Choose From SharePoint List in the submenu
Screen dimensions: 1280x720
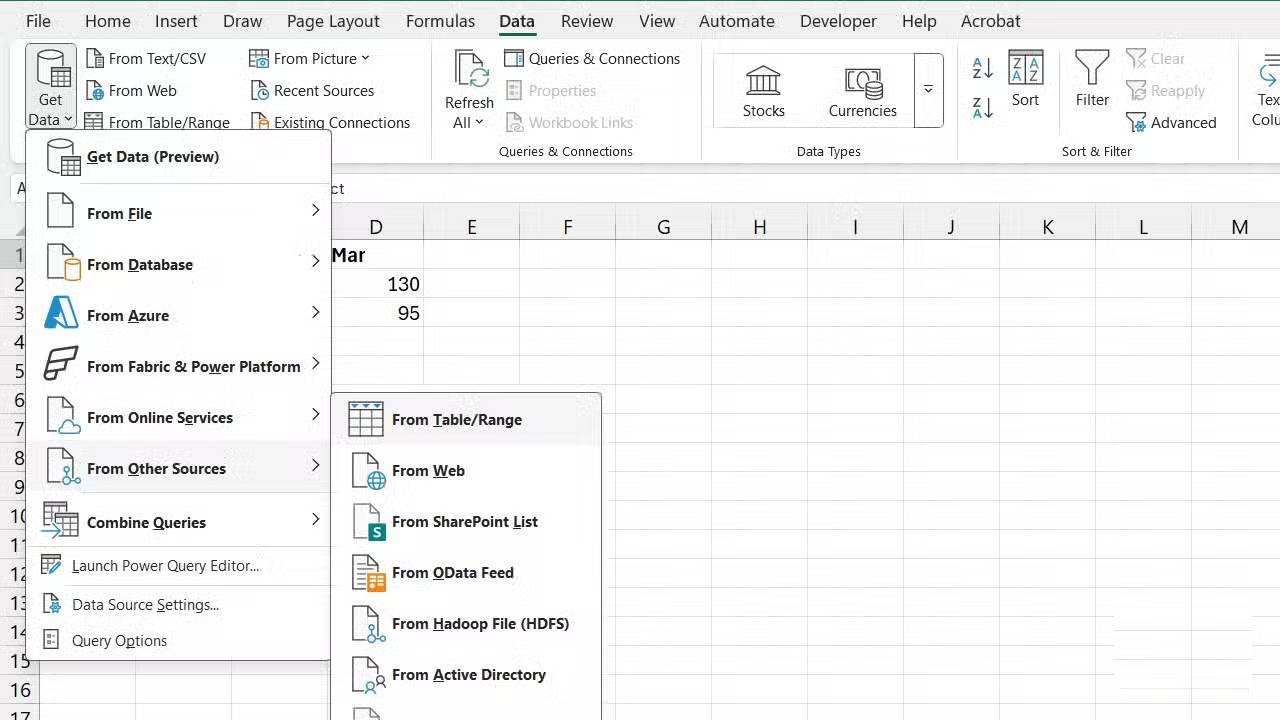pos(466,522)
